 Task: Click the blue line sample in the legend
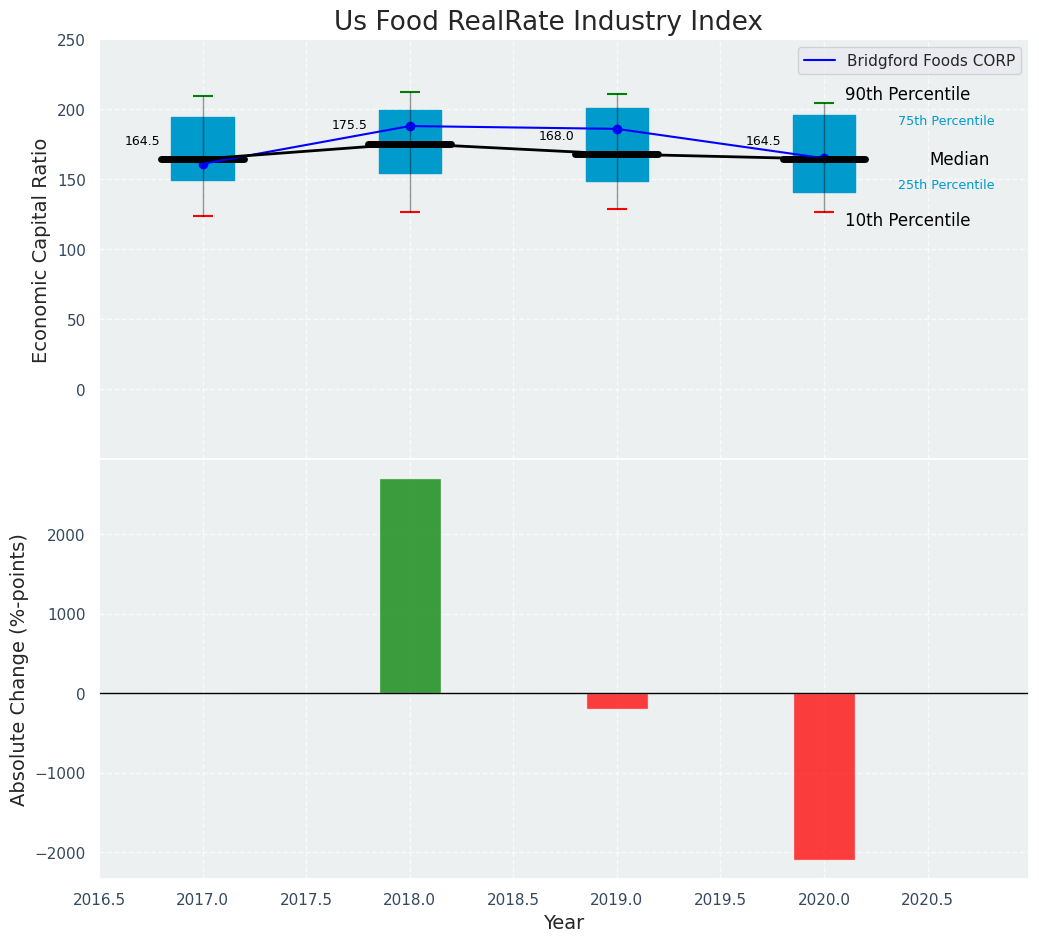pyautogui.click(x=821, y=61)
